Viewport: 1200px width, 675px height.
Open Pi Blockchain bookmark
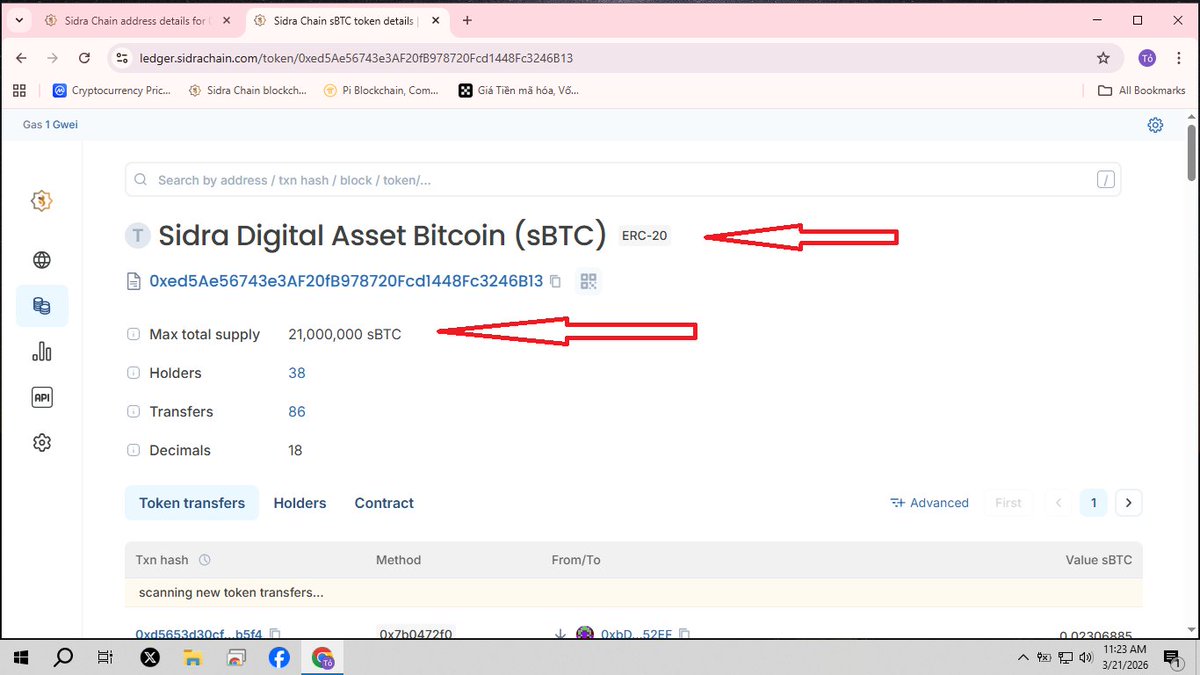point(382,90)
